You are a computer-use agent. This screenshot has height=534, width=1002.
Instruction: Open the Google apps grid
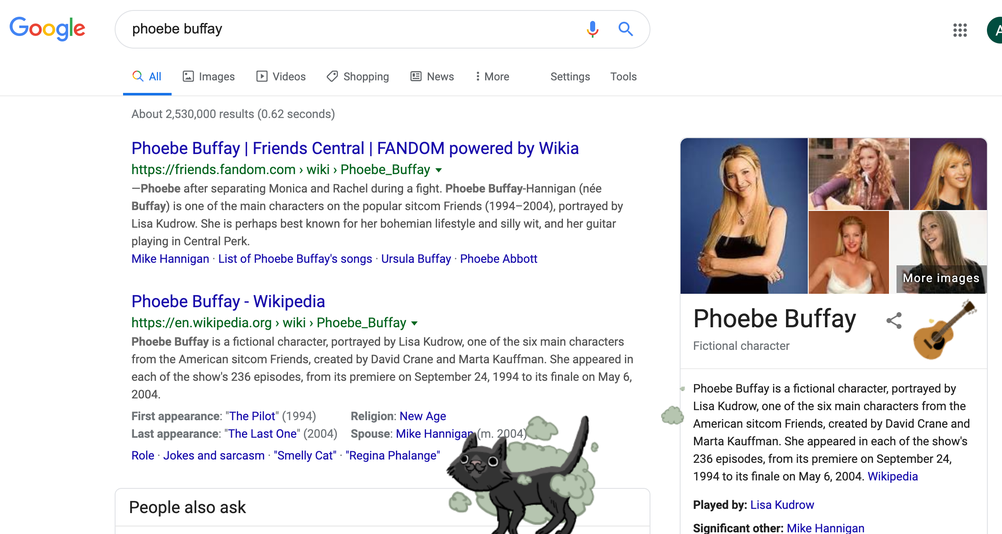coord(960,30)
